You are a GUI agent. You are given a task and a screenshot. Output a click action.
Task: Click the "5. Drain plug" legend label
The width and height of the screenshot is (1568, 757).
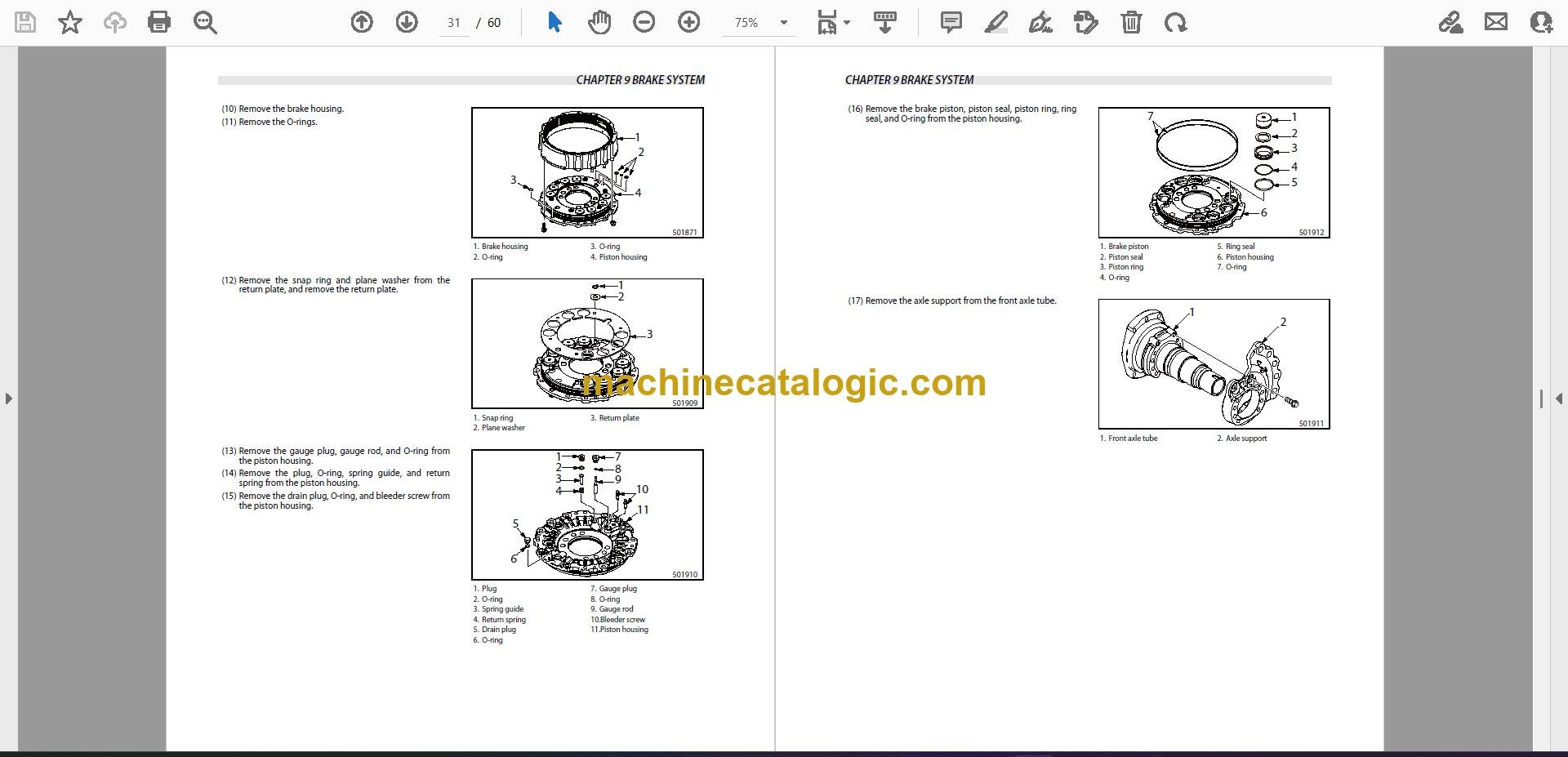coord(495,630)
